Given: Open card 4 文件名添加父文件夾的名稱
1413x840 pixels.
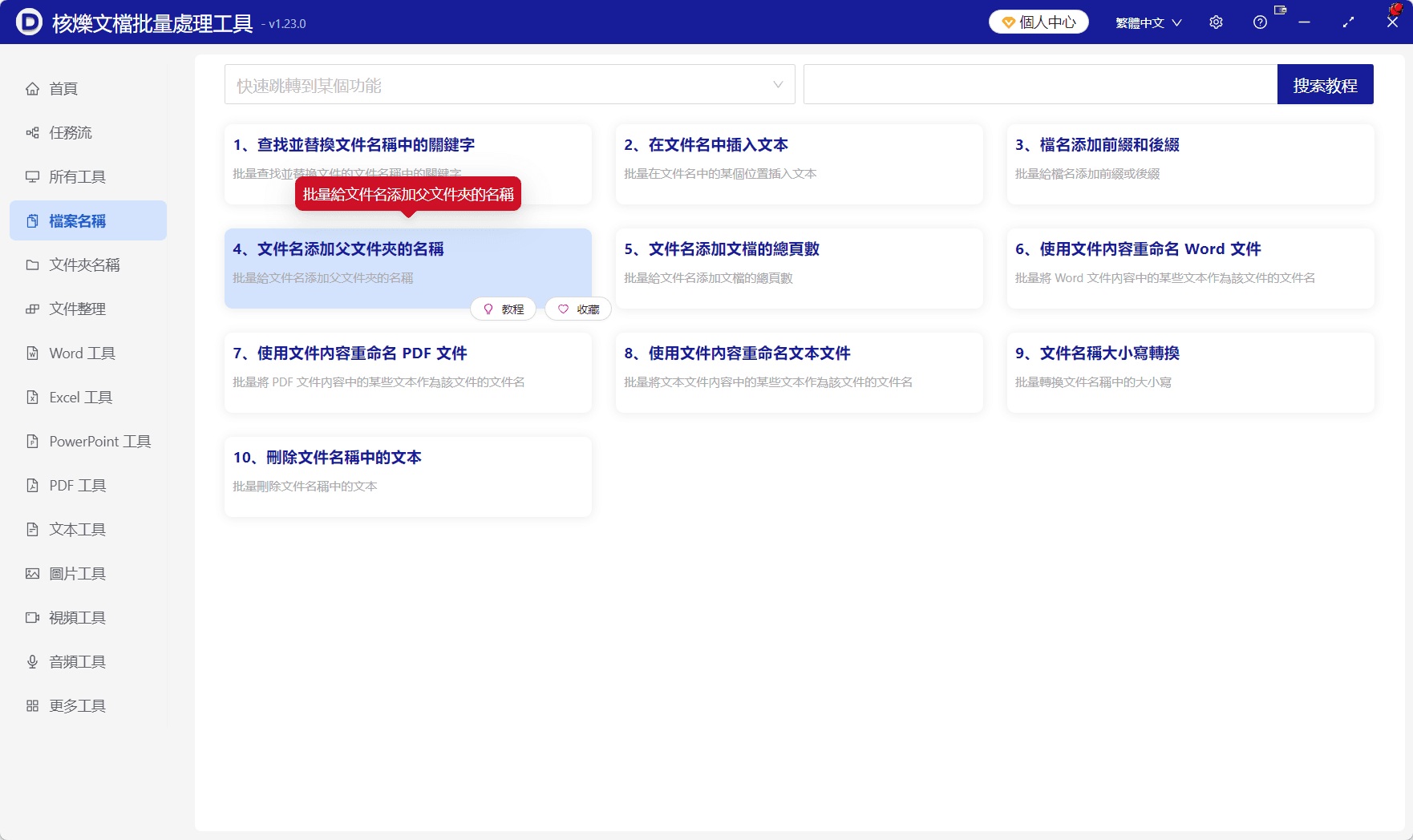Looking at the screenshot, I should pos(408,269).
